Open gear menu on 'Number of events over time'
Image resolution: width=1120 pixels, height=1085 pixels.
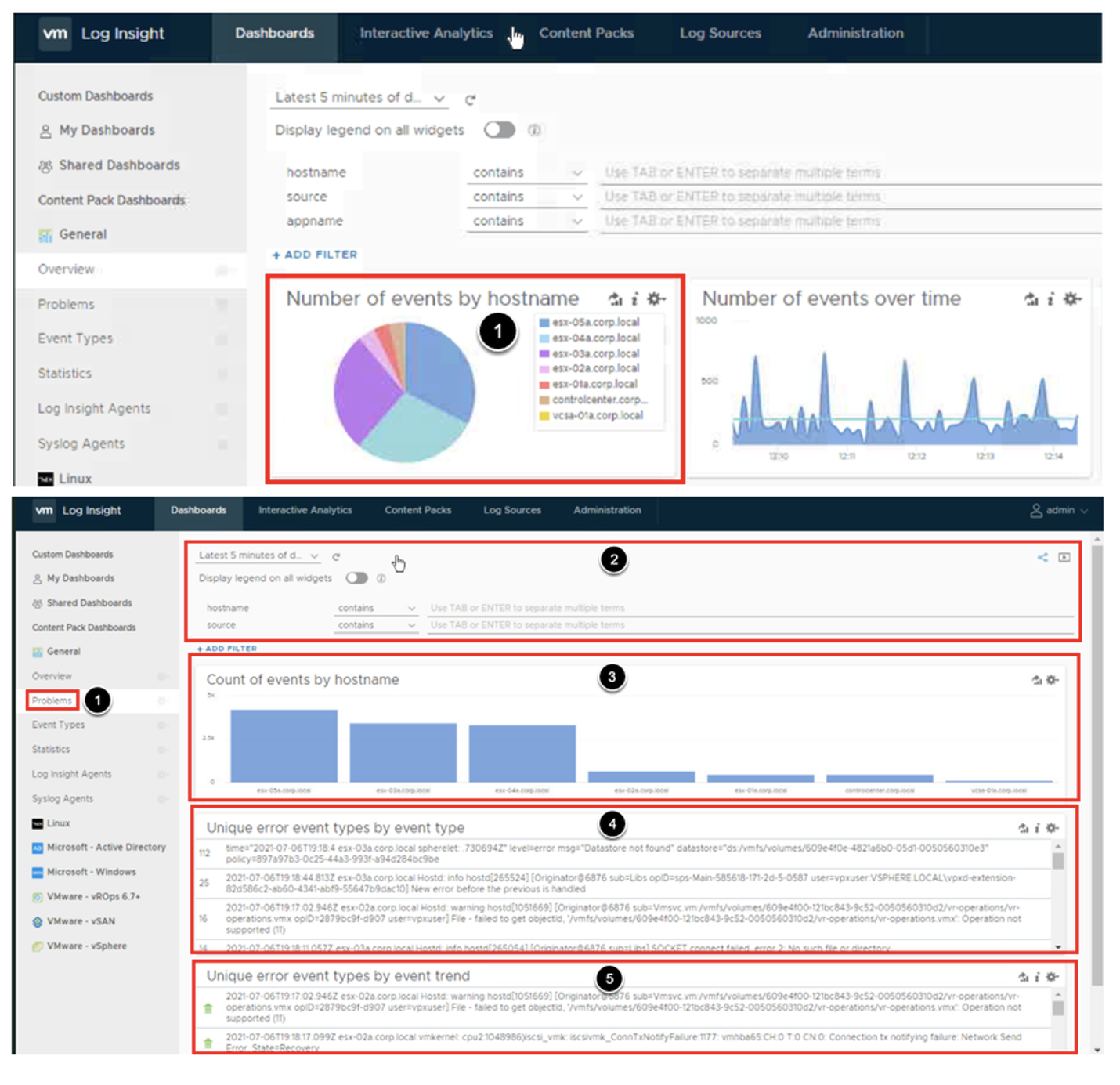(1072, 298)
